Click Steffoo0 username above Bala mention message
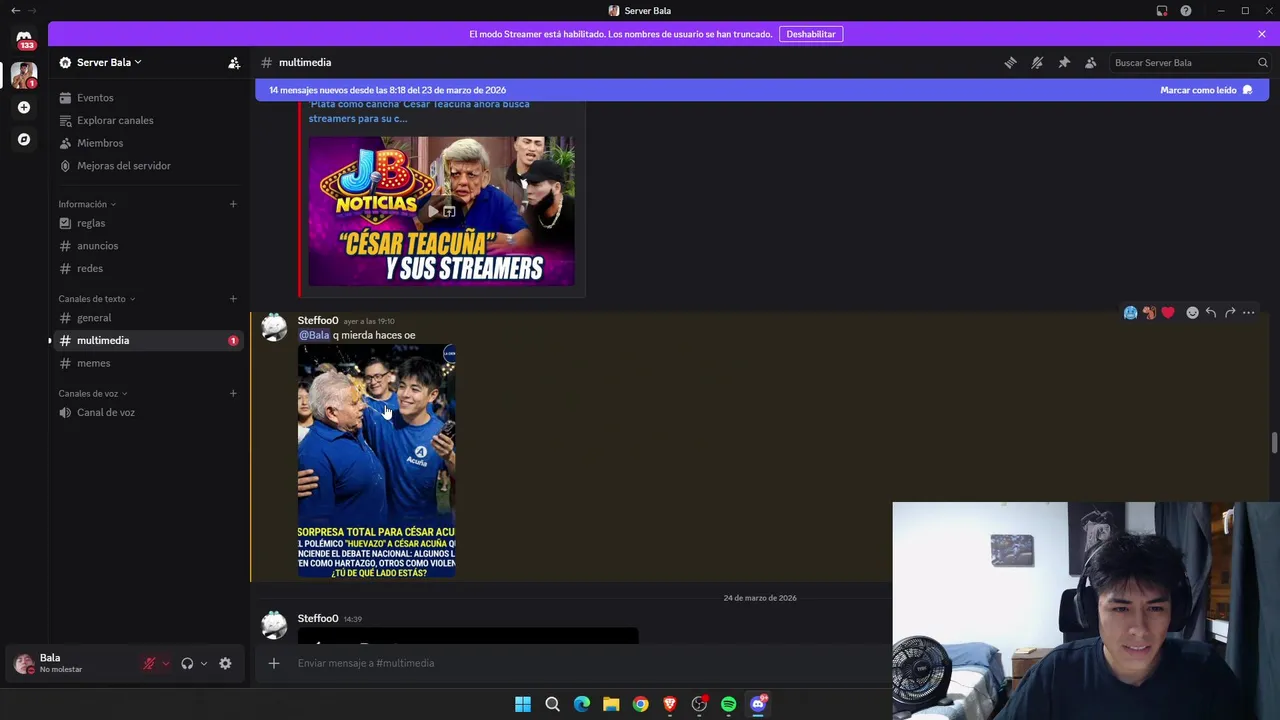 pos(318,321)
